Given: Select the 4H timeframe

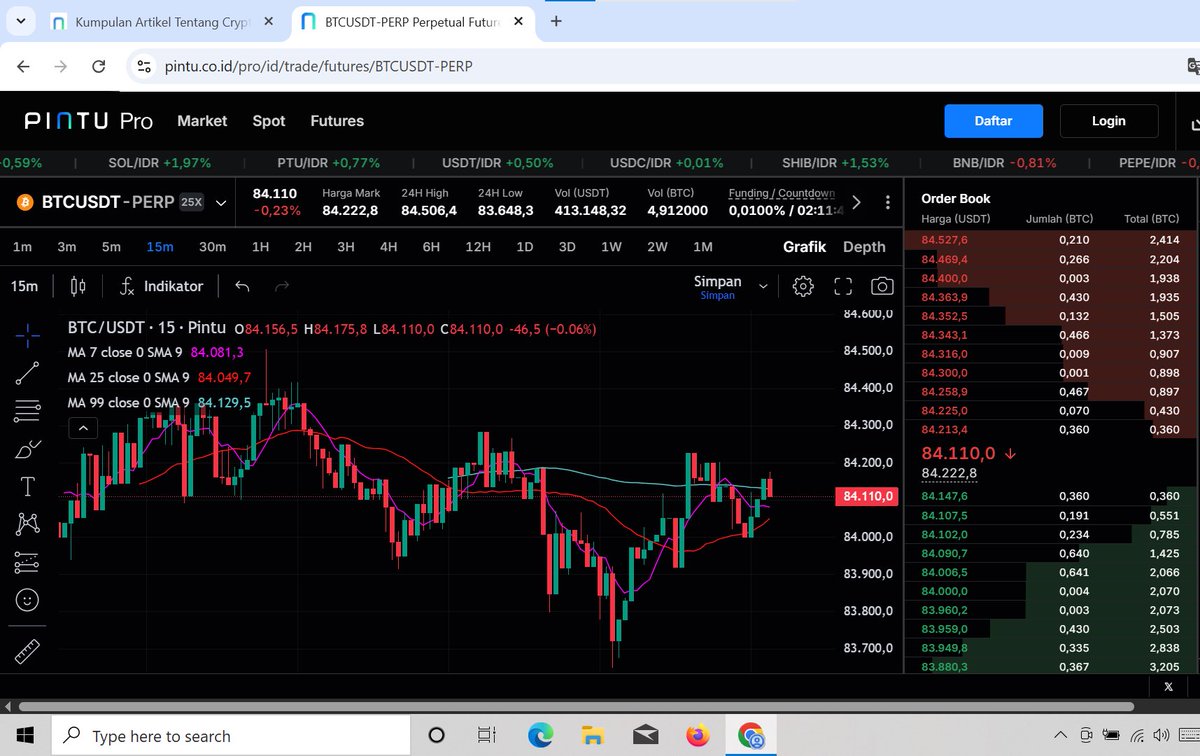Looking at the screenshot, I should (389, 247).
